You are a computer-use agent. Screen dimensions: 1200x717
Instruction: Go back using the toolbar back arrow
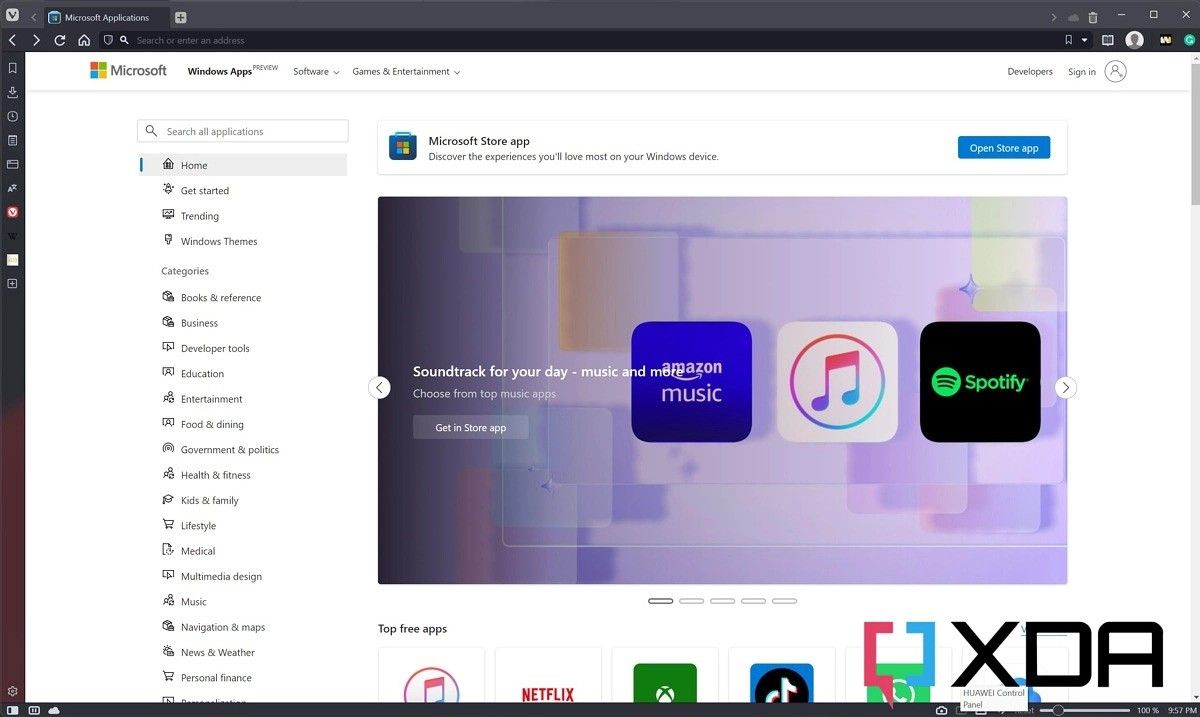point(12,40)
